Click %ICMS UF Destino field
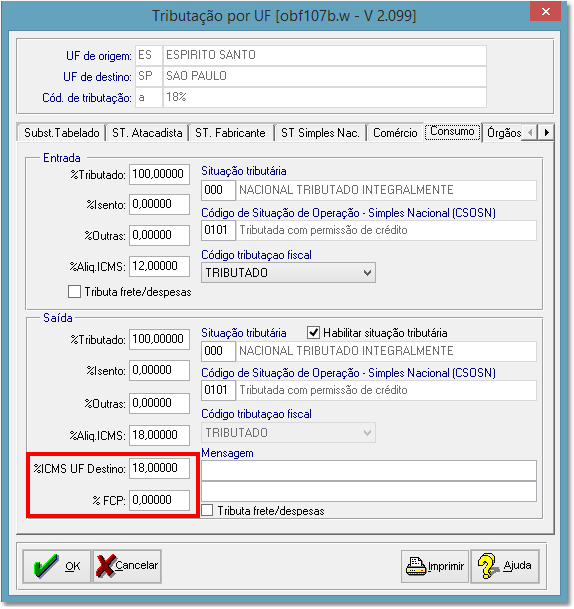Image resolution: width=574 pixels, height=609 pixels. click(x=159, y=468)
